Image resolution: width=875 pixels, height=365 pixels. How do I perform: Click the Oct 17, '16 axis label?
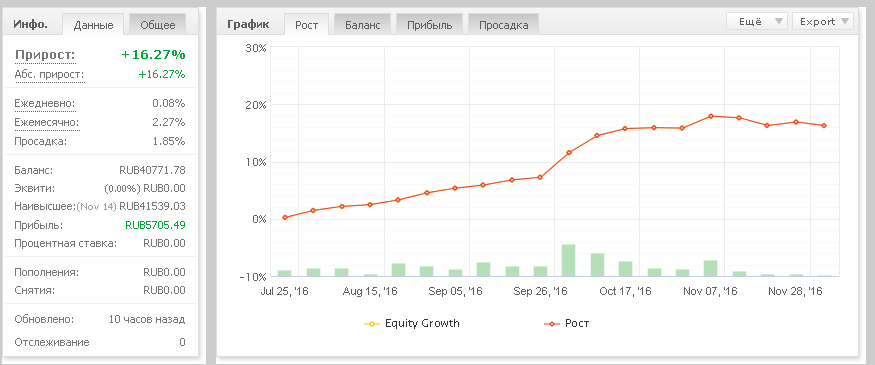point(626,291)
